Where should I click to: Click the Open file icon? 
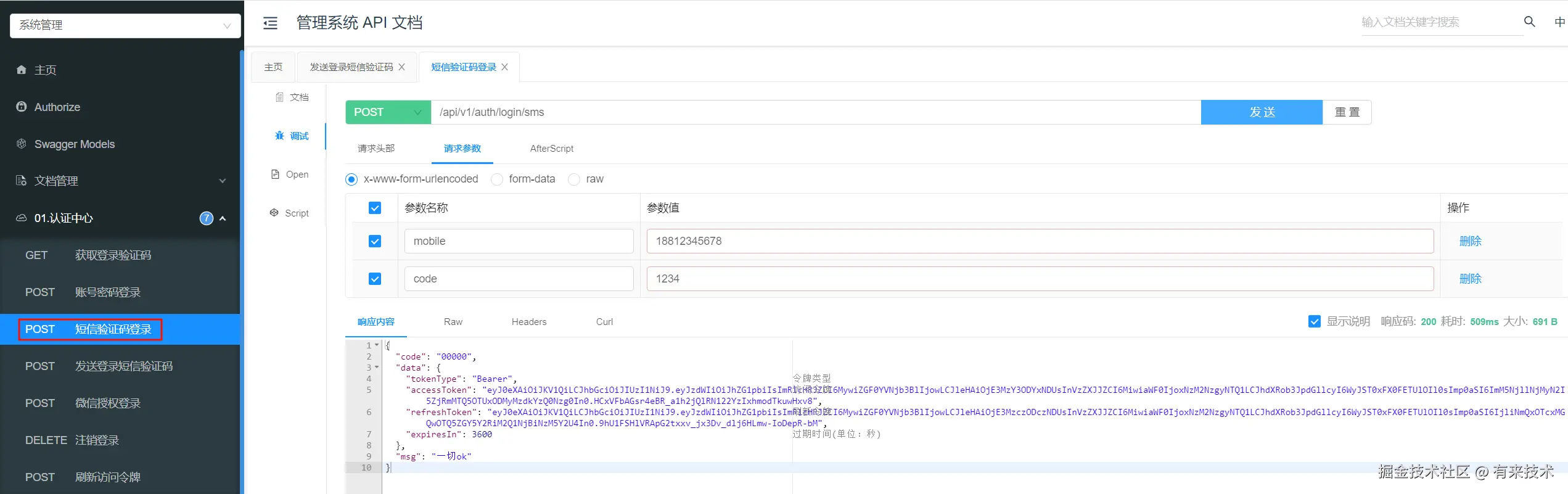tap(275, 175)
